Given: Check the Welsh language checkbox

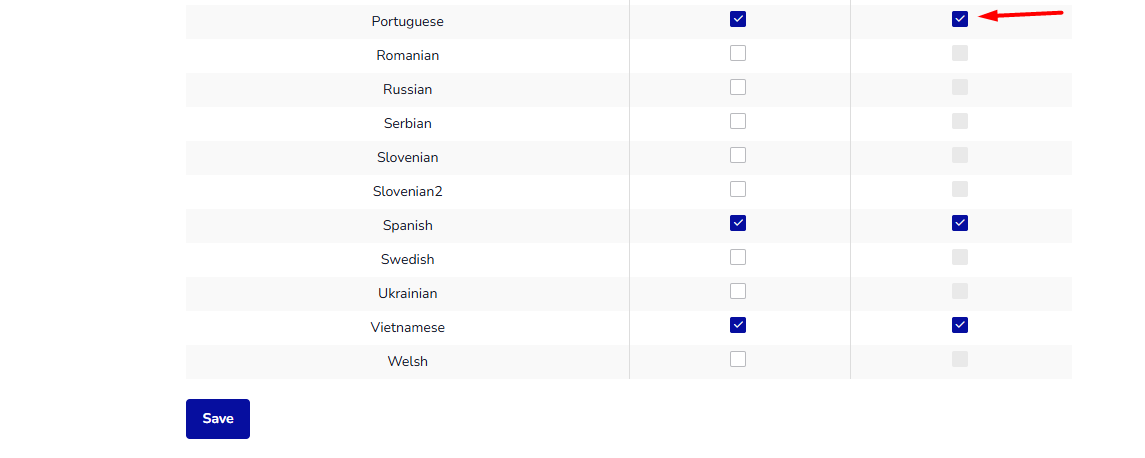Looking at the screenshot, I should coord(738,359).
